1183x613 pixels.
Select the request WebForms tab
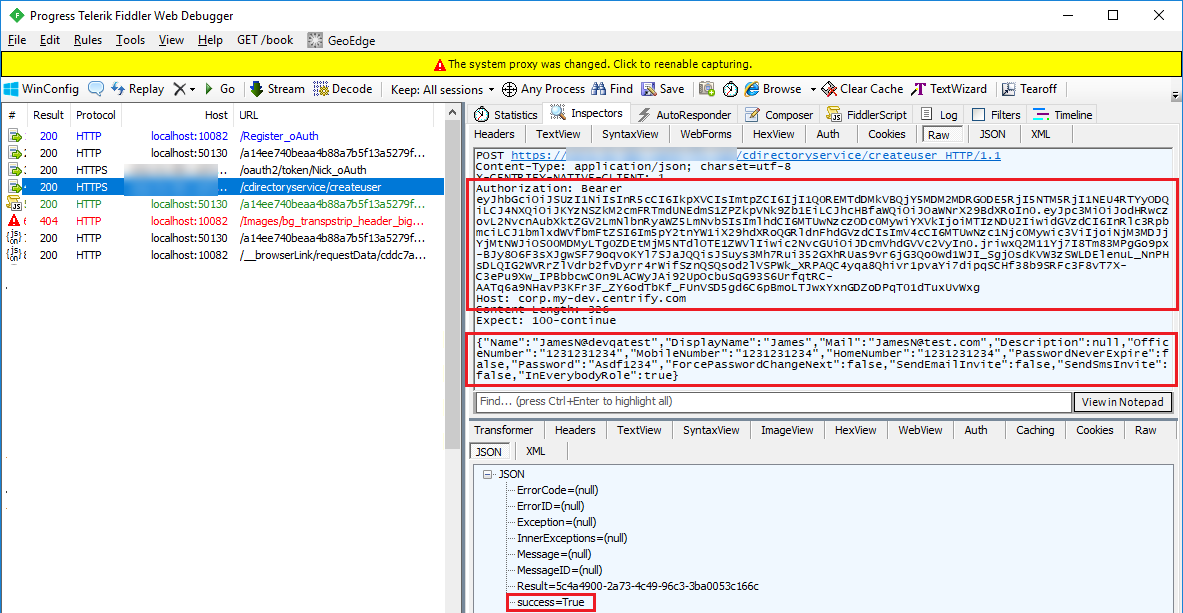(705, 134)
